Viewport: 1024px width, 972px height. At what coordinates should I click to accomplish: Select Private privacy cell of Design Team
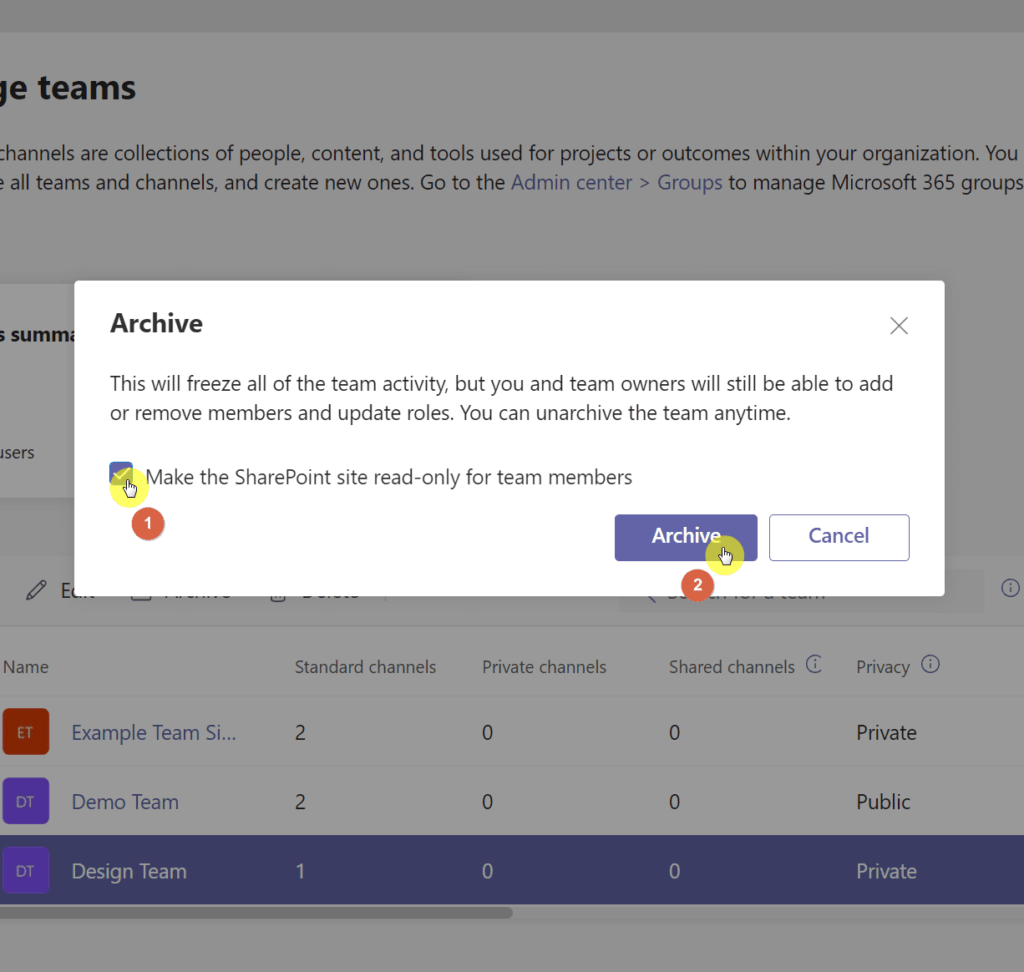click(886, 871)
